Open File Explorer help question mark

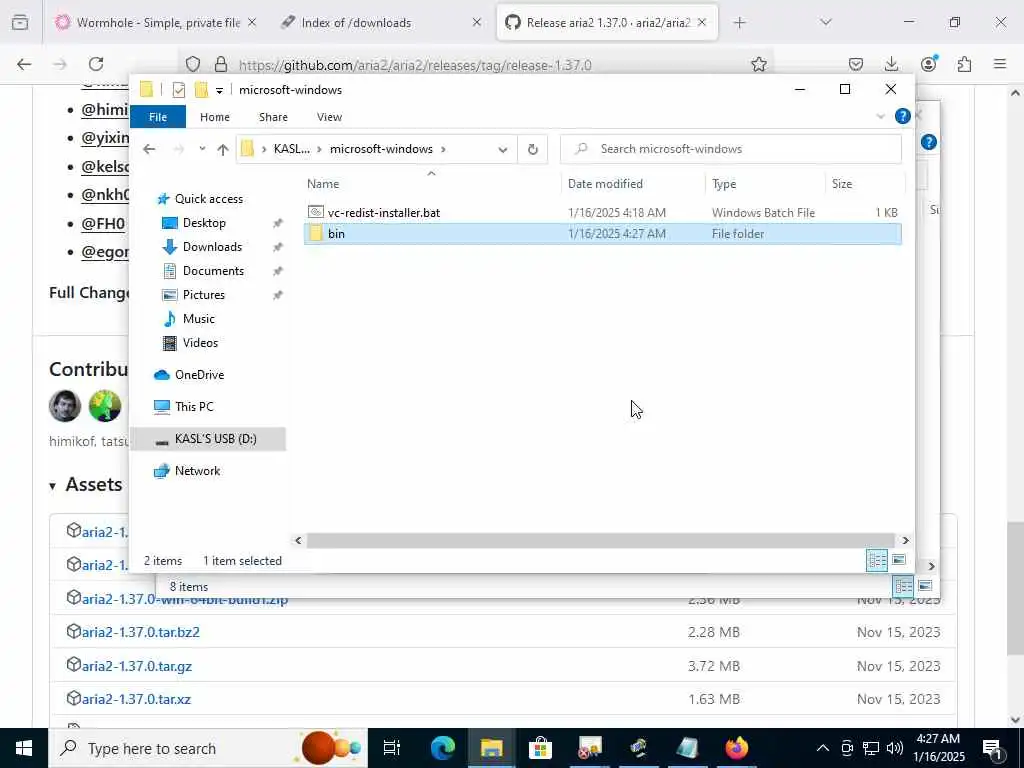(x=903, y=116)
